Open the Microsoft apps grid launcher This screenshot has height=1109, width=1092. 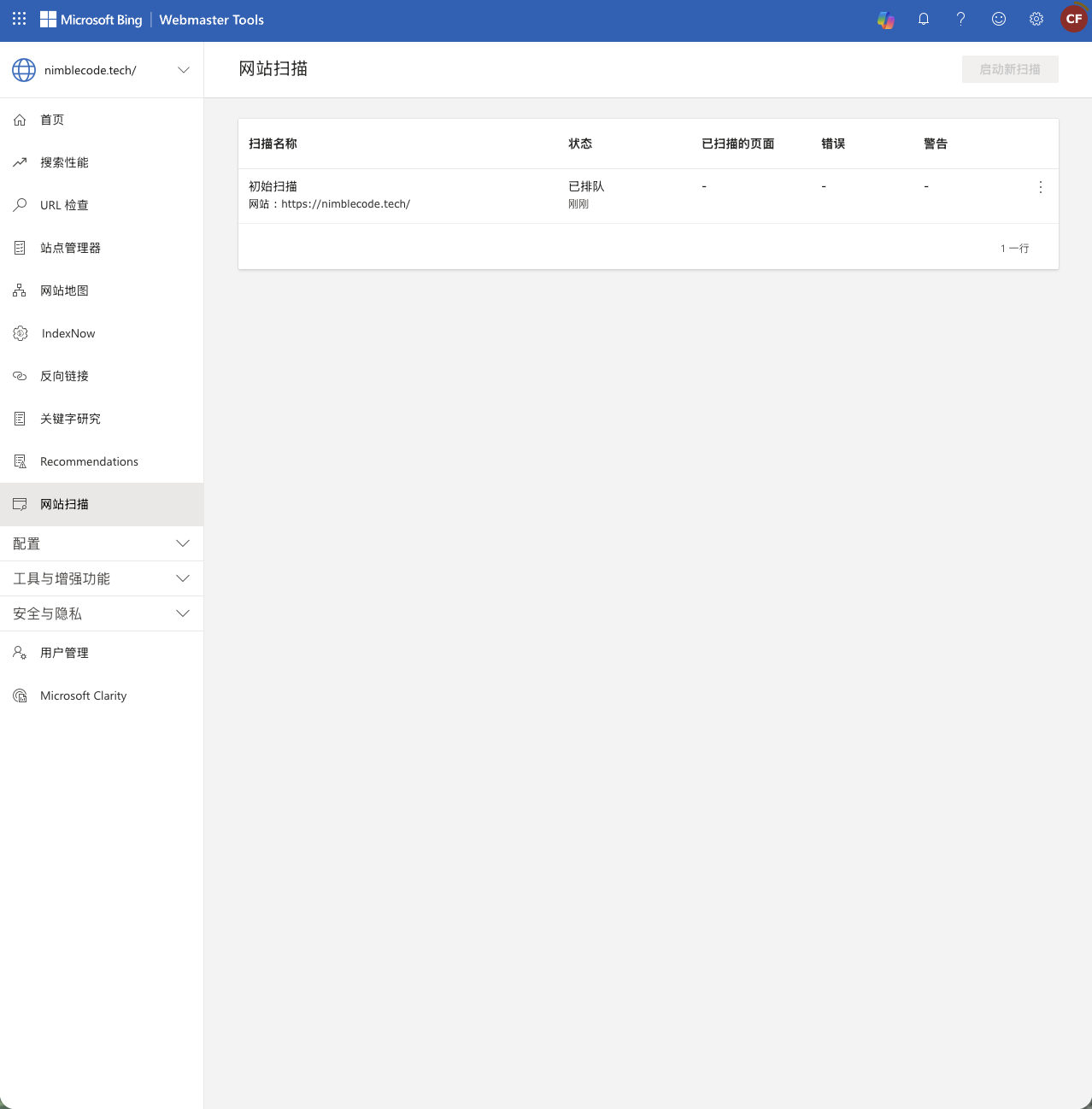[x=20, y=19]
